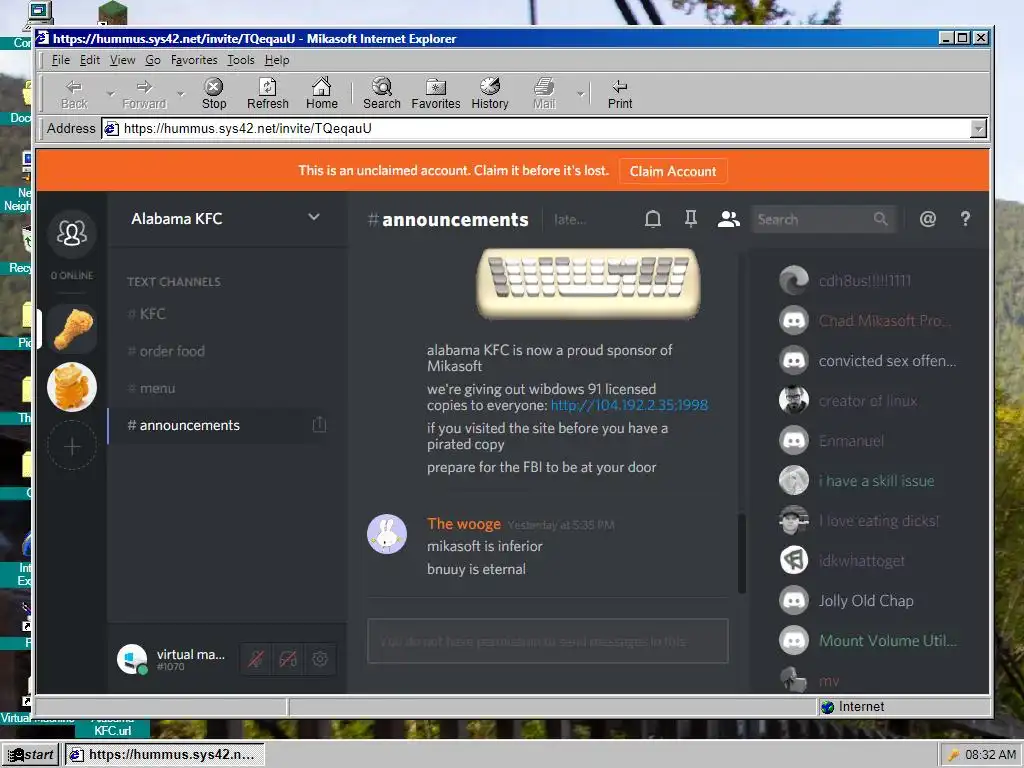Expand the Back history dropdown arrow
Screen dimensions: 1024x768
110,94
